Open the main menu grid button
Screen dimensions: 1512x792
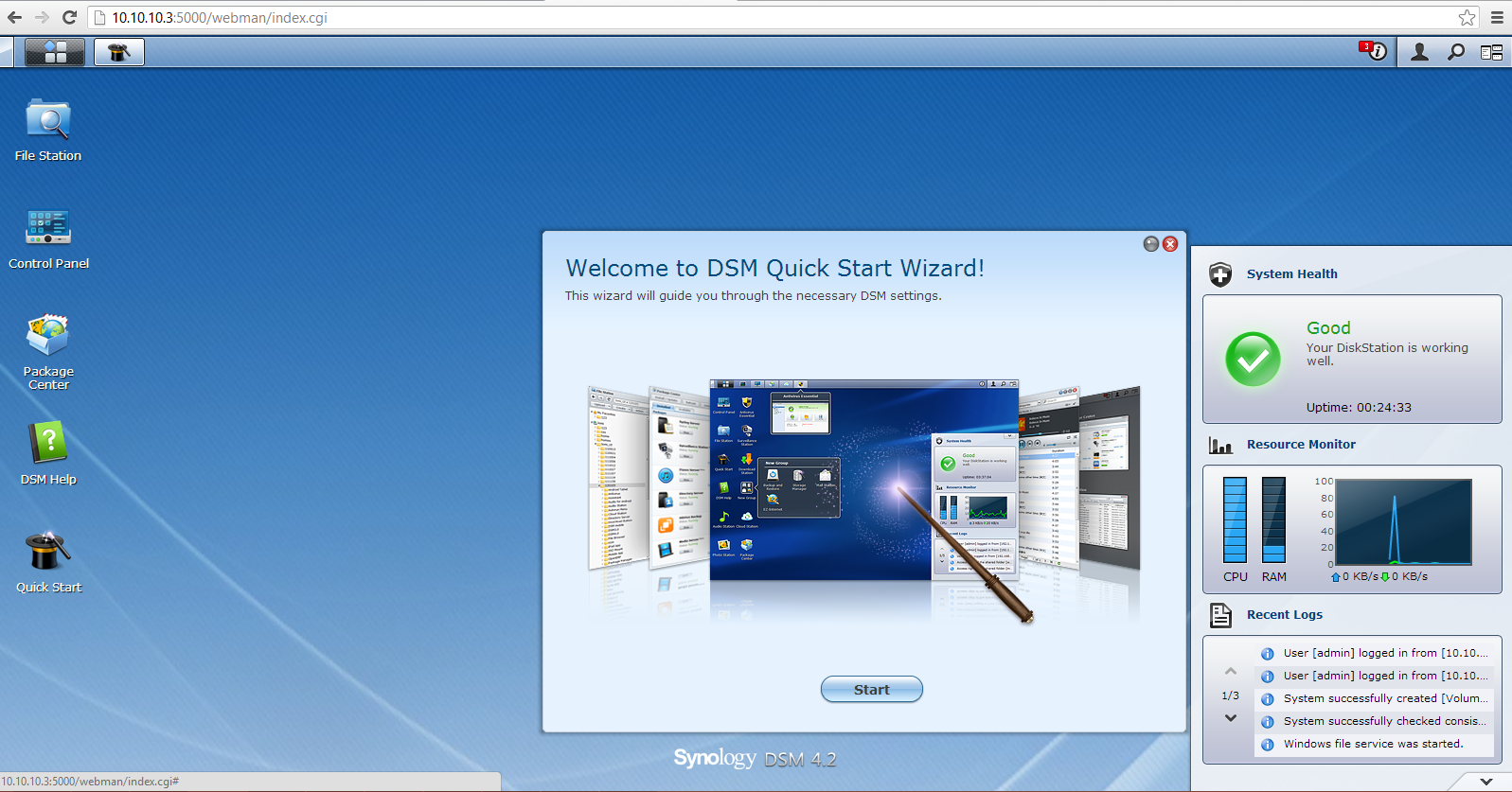(x=55, y=52)
